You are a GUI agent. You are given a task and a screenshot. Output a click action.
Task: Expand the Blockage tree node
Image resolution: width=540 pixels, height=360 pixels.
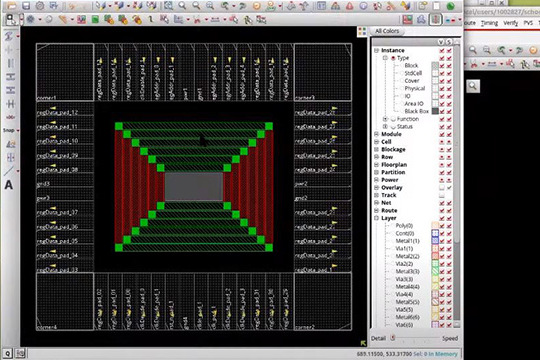377,149
